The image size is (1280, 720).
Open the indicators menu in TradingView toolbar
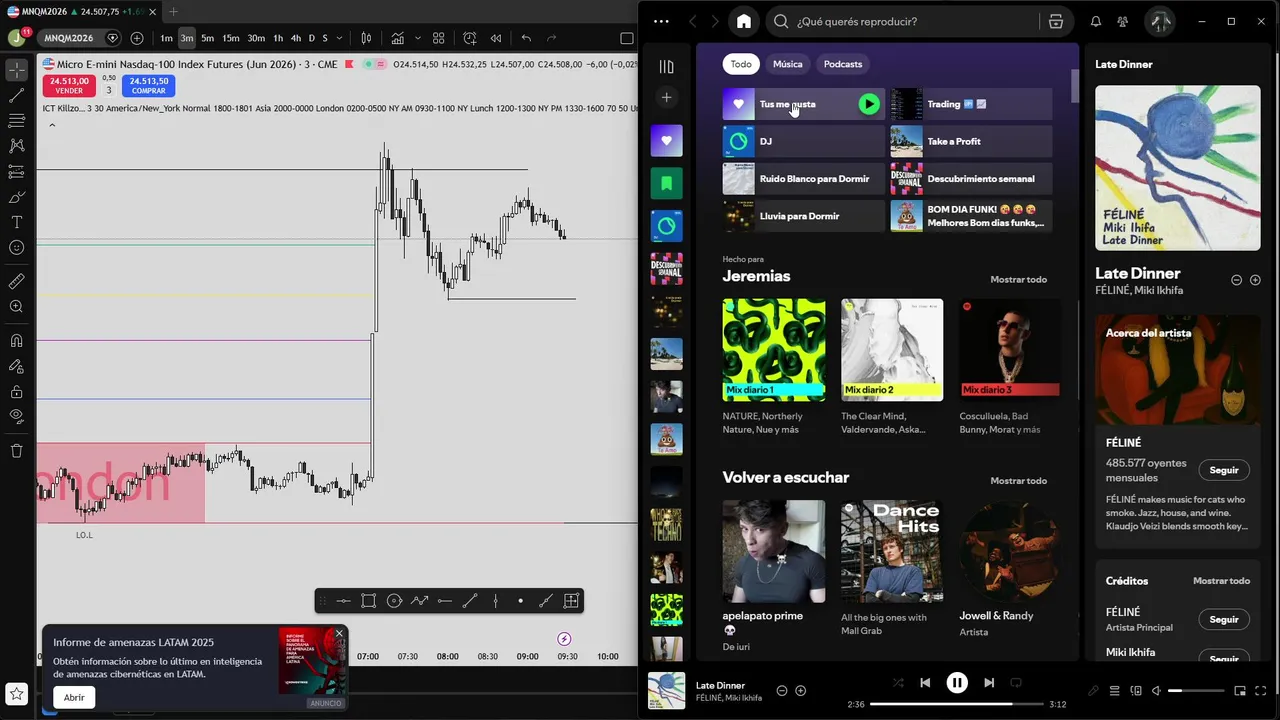(398, 38)
